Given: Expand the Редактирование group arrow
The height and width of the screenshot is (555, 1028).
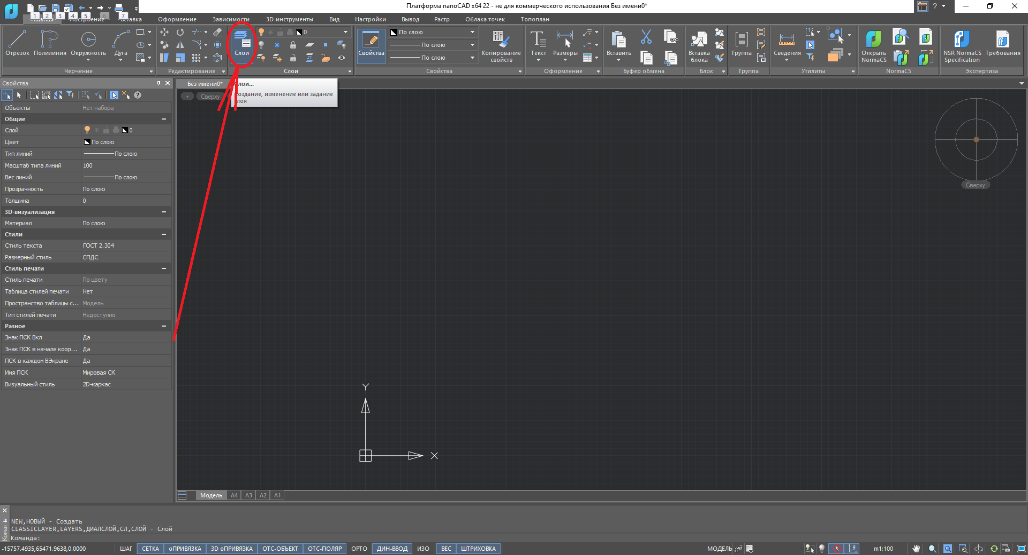Looking at the screenshot, I should coord(224,71).
